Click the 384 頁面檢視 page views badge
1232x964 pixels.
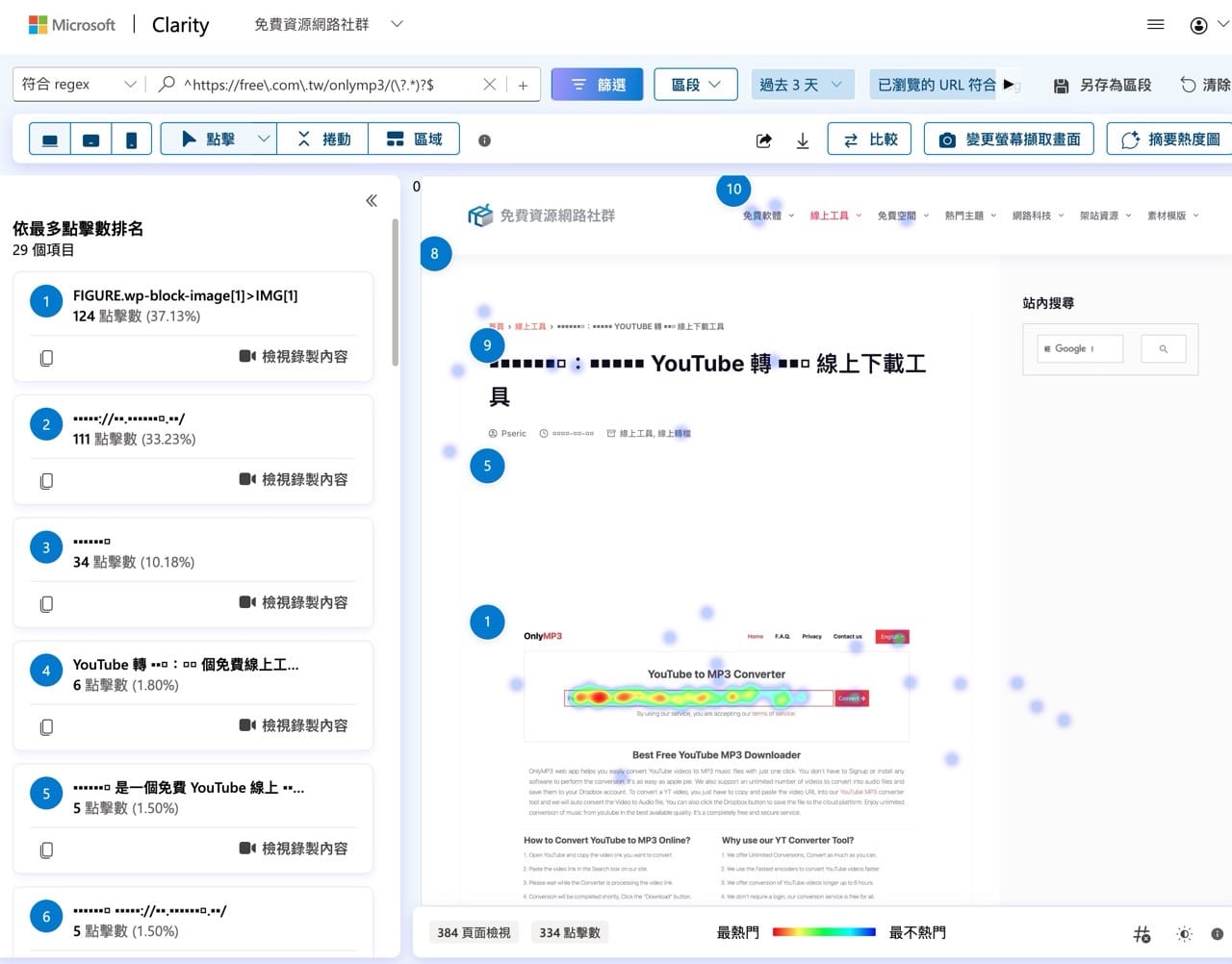pos(474,932)
